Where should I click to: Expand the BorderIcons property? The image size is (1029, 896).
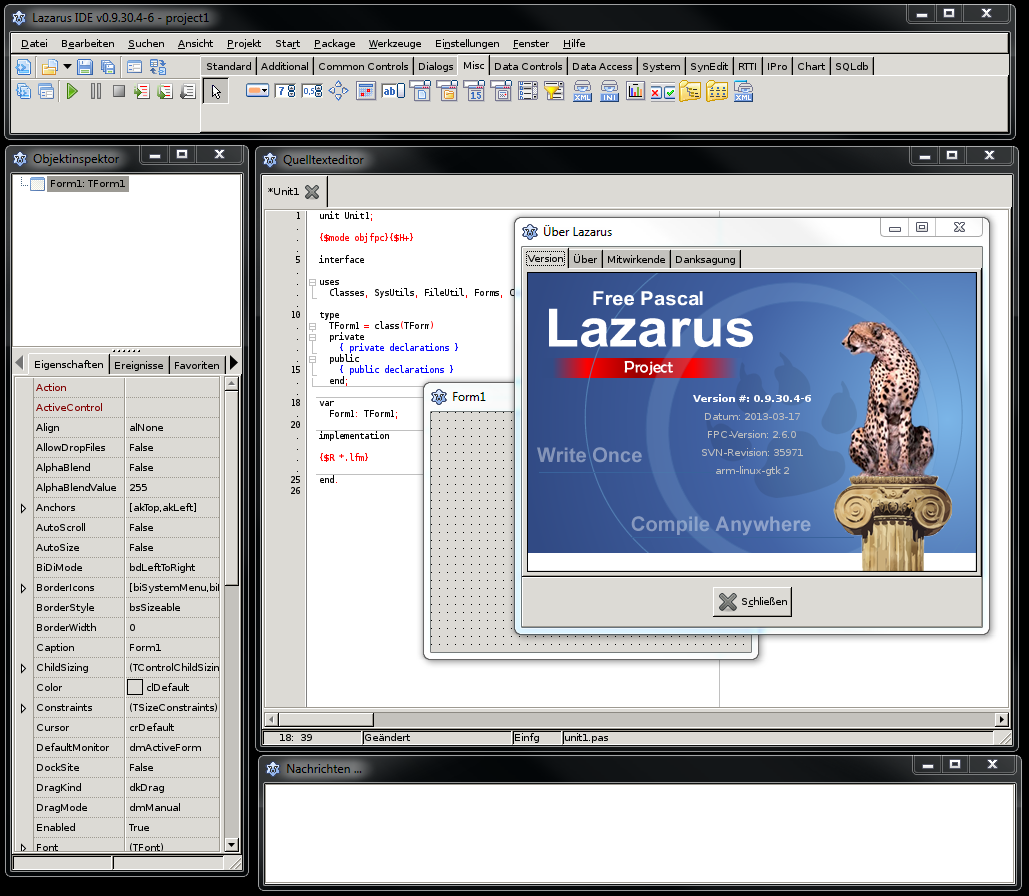tap(23, 588)
